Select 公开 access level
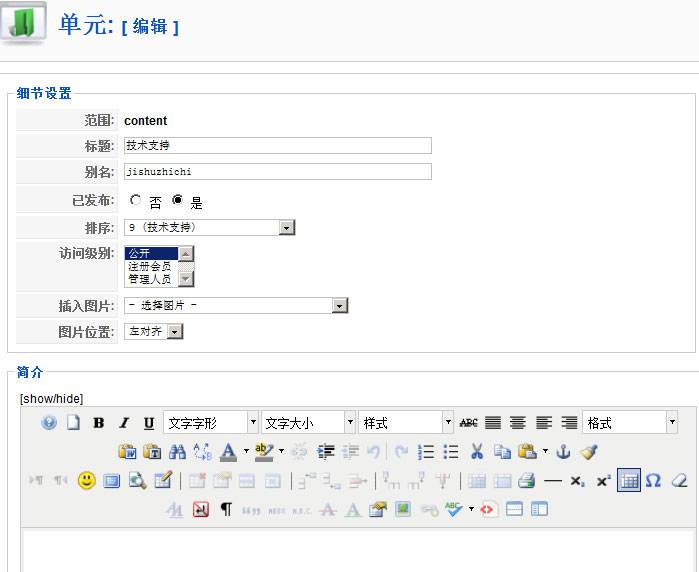The image size is (699, 572). pyautogui.click(x=151, y=253)
